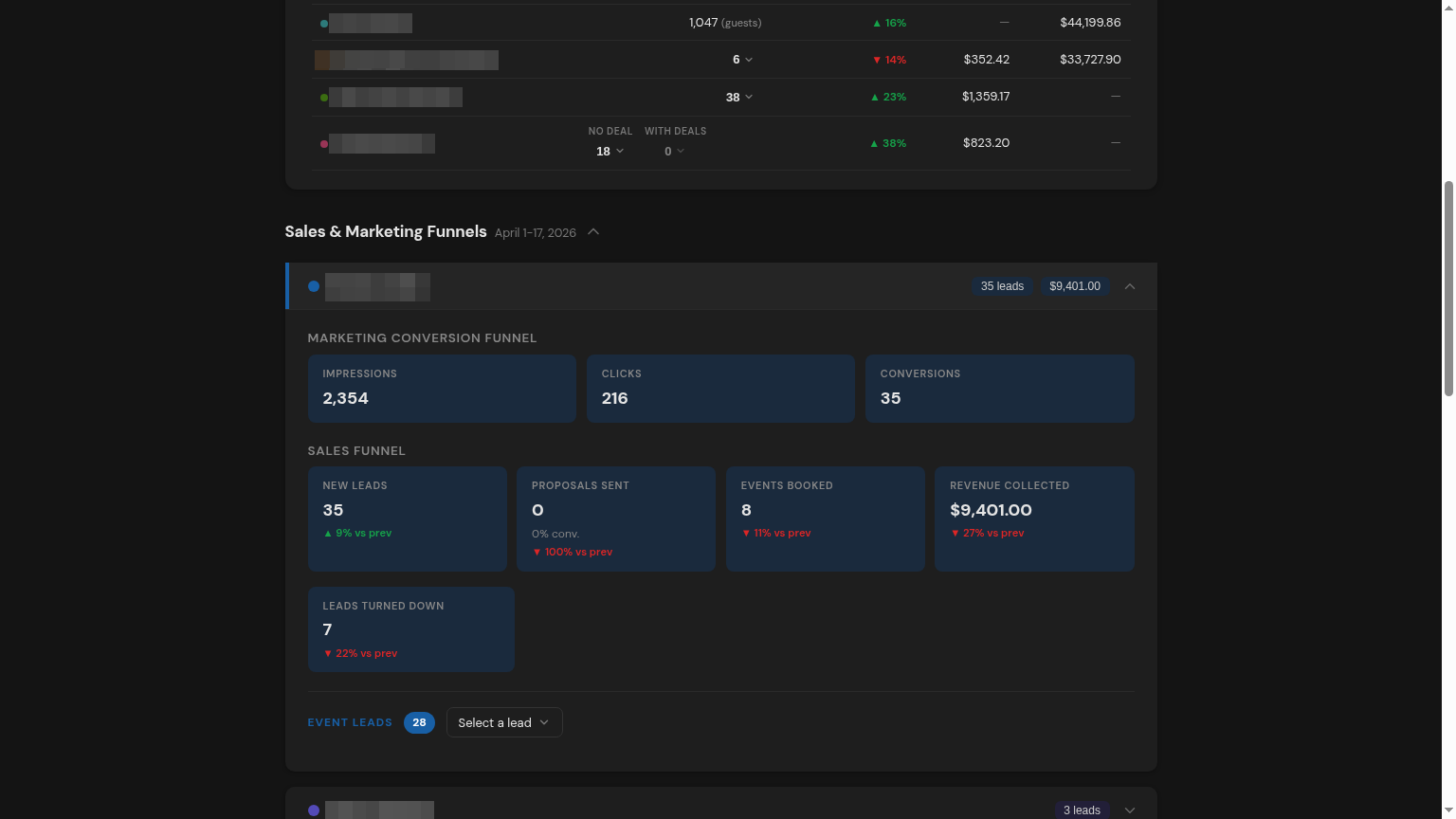This screenshot has width=1456, height=819.
Task: Click the blue dot of expanded funnel
Action: coord(314,286)
